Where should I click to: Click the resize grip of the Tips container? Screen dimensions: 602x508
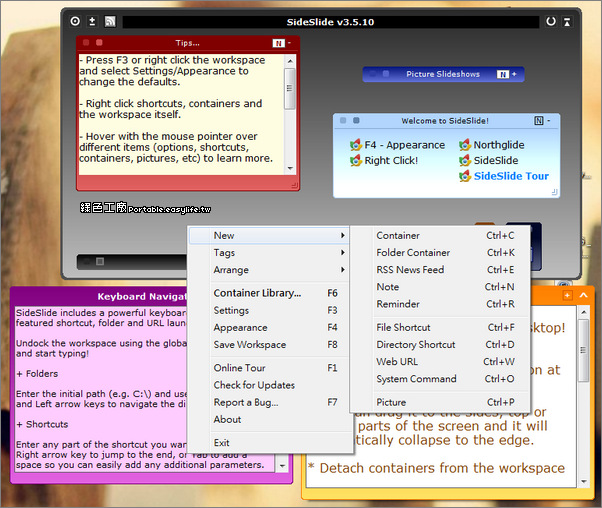pos(294,185)
